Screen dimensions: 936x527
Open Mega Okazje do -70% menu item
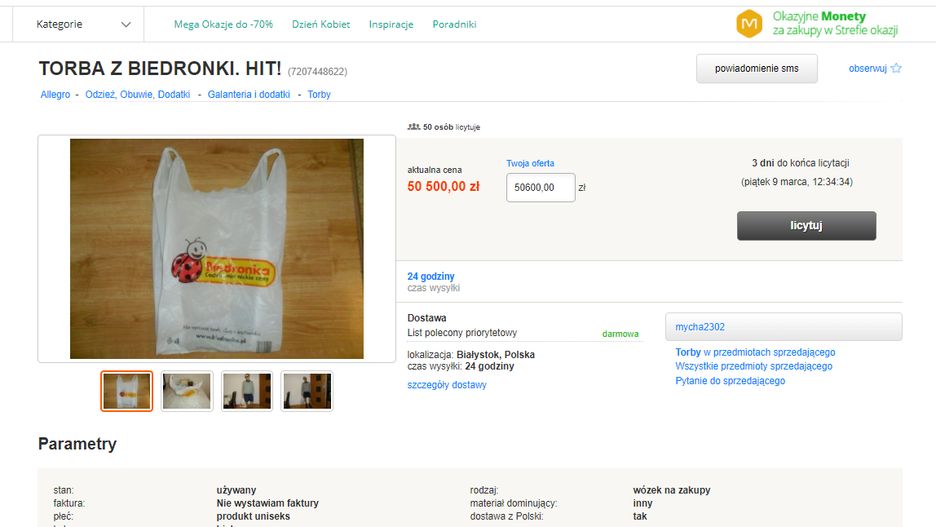[223, 24]
